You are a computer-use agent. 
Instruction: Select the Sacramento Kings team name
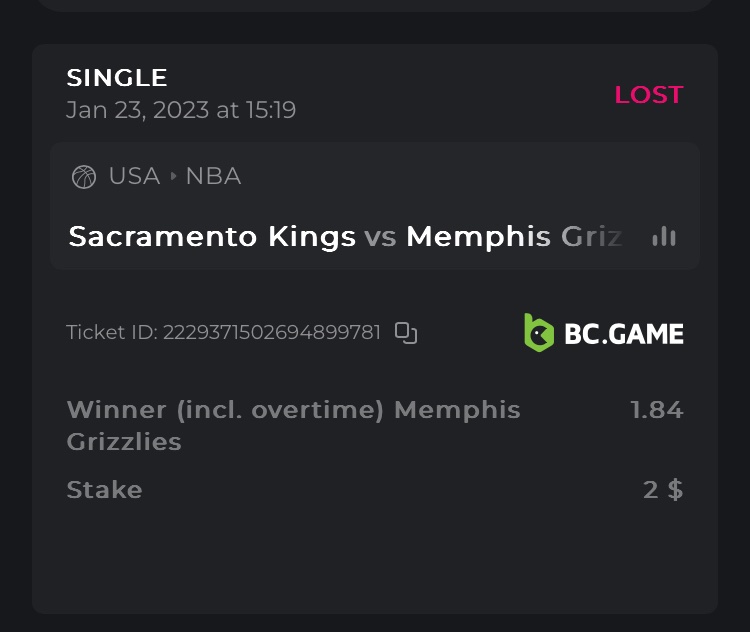click(212, 237)
